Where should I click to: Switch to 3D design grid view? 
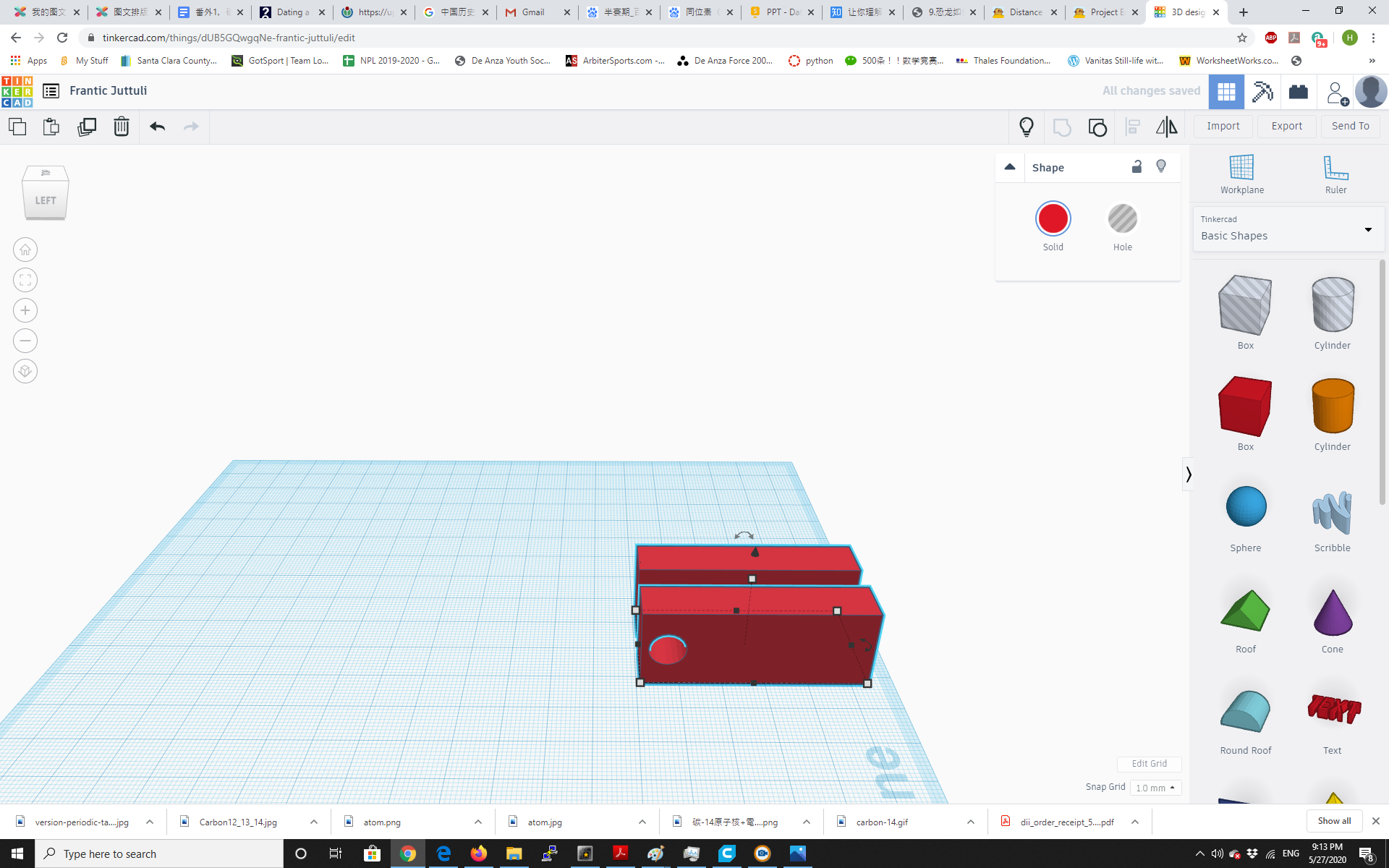pos(1226,92)
